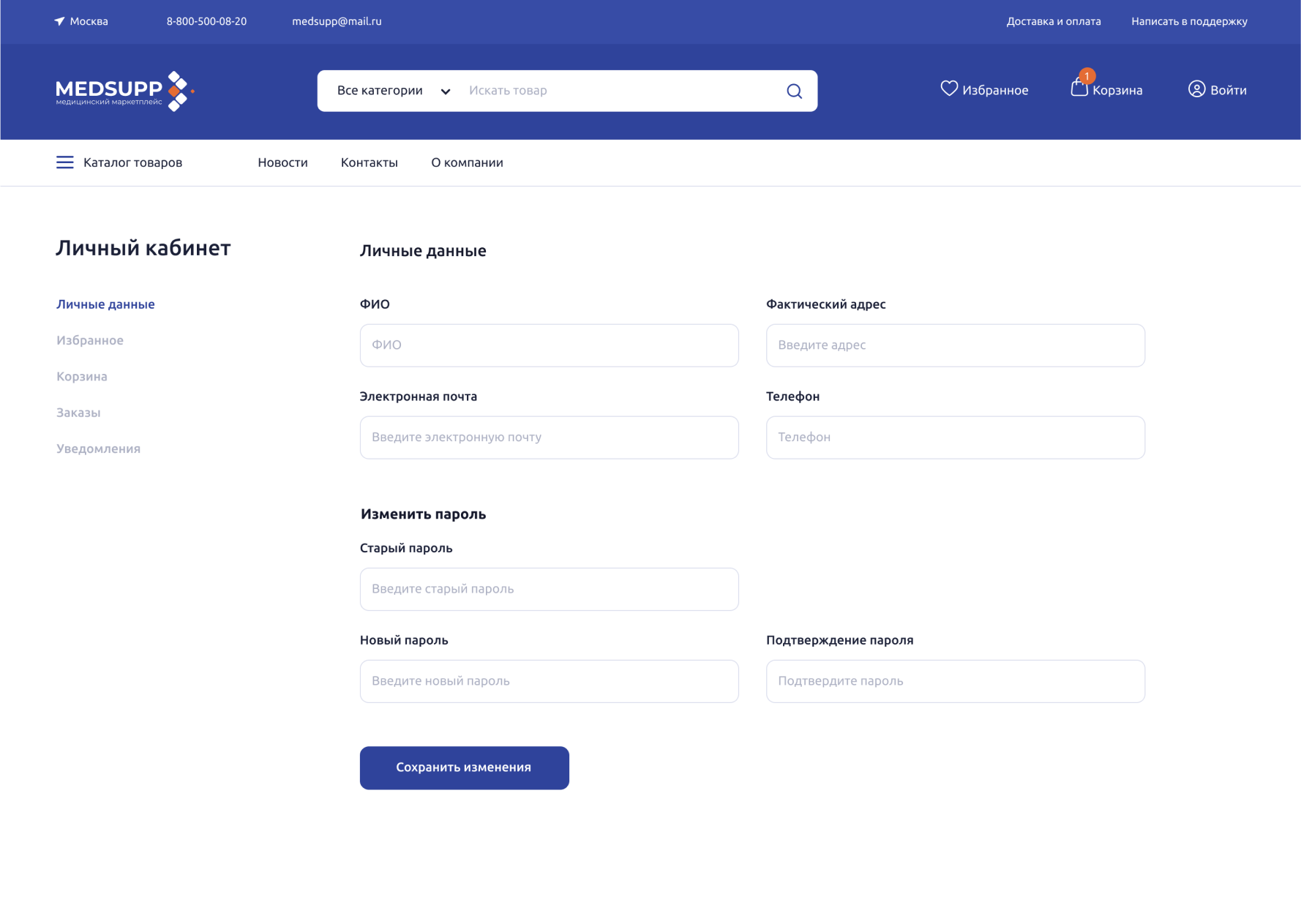Select Корзина in the sidebar
The image size is (1301, 924).
point(82,377)
